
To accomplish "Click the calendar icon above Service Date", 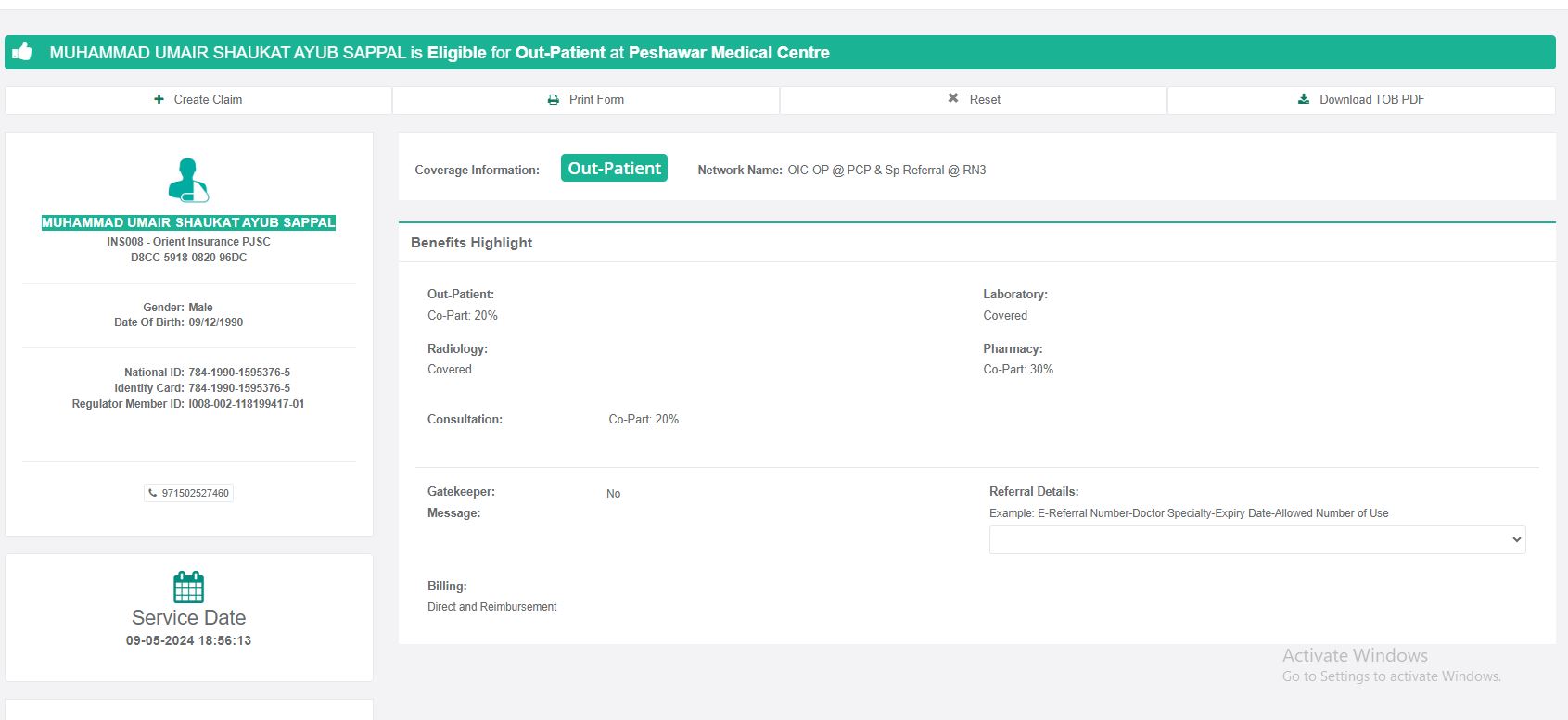I will (188, 587).
